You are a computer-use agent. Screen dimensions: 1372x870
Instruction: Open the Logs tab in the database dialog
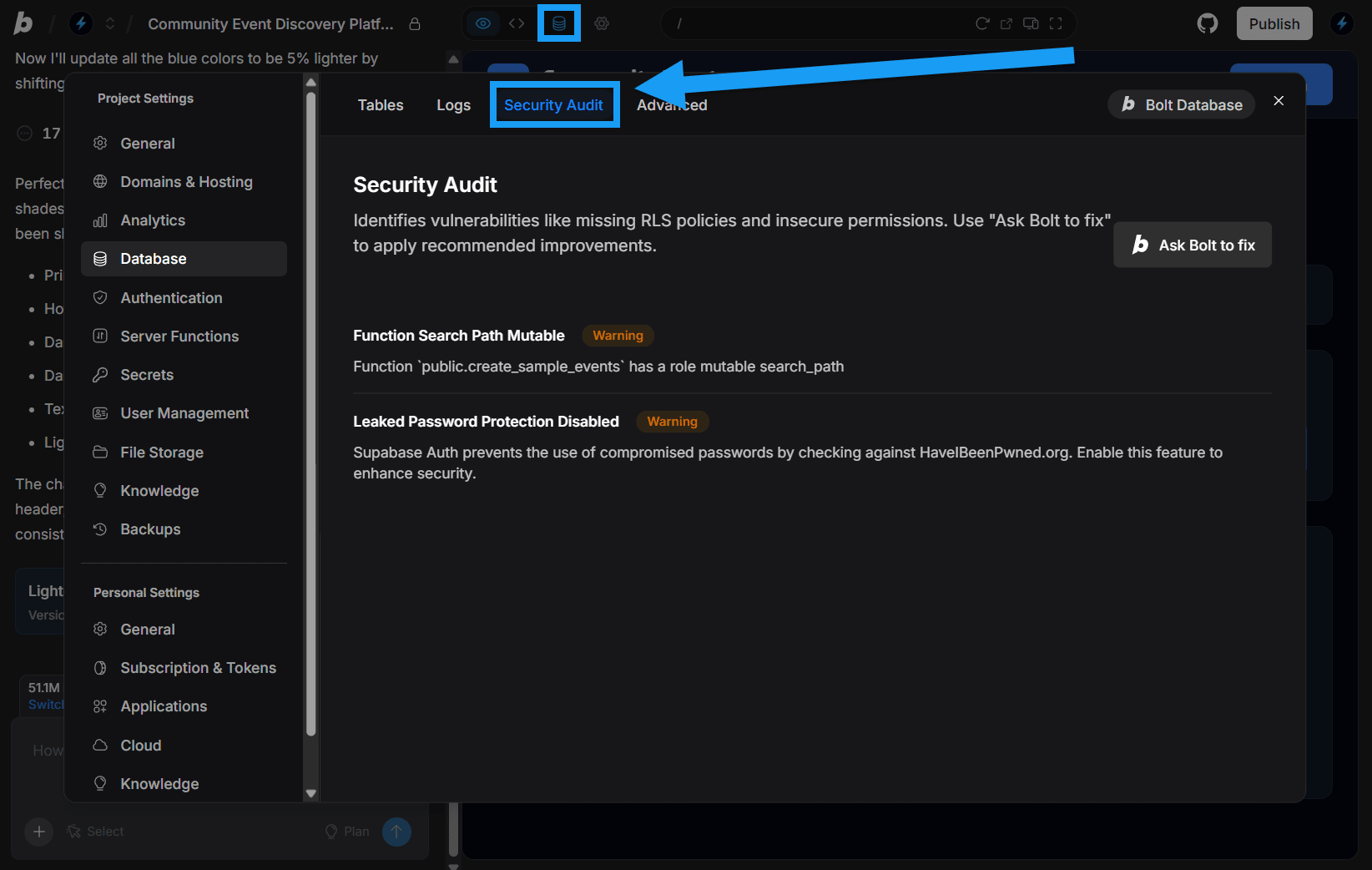453,104
